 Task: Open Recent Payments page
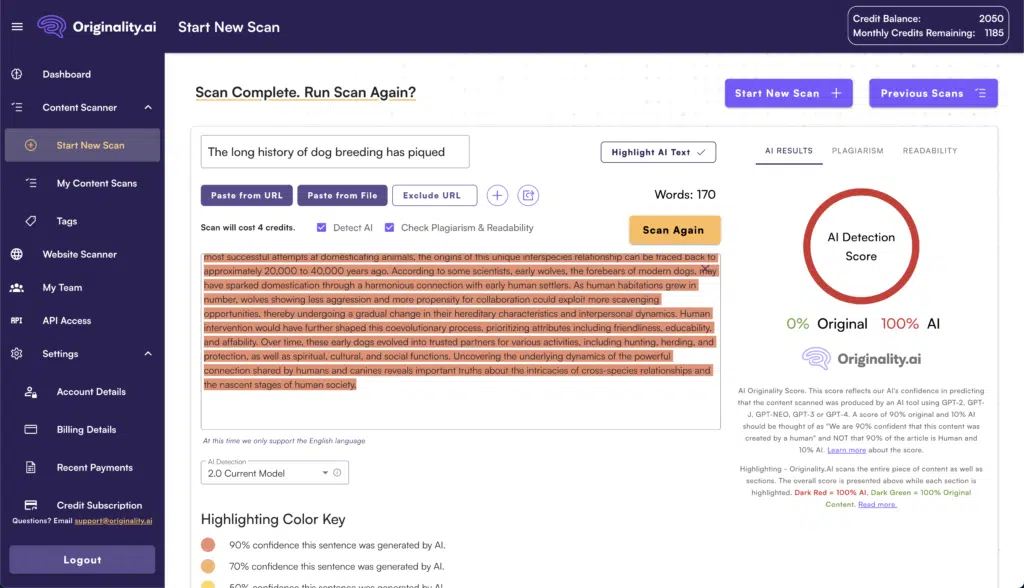click(x=95, y=468)
